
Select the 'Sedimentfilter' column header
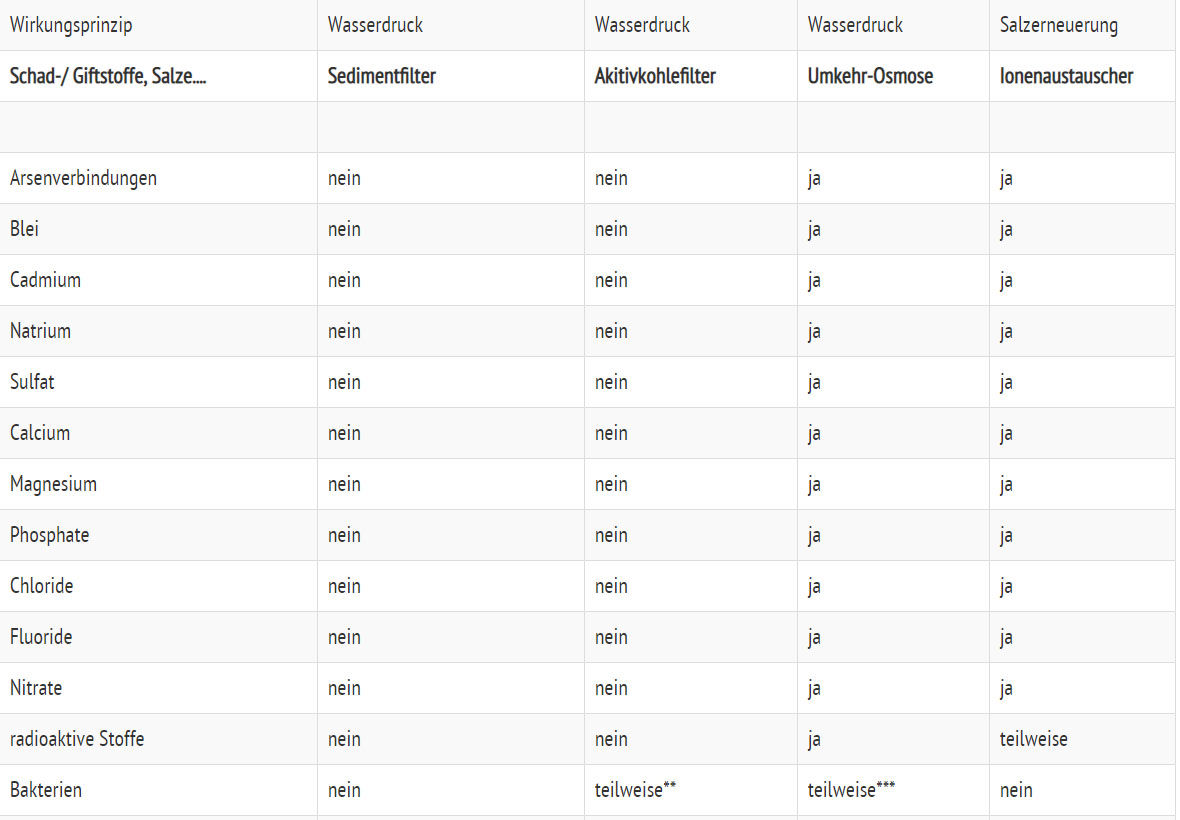pyautogui.click(x=381, y=76)
